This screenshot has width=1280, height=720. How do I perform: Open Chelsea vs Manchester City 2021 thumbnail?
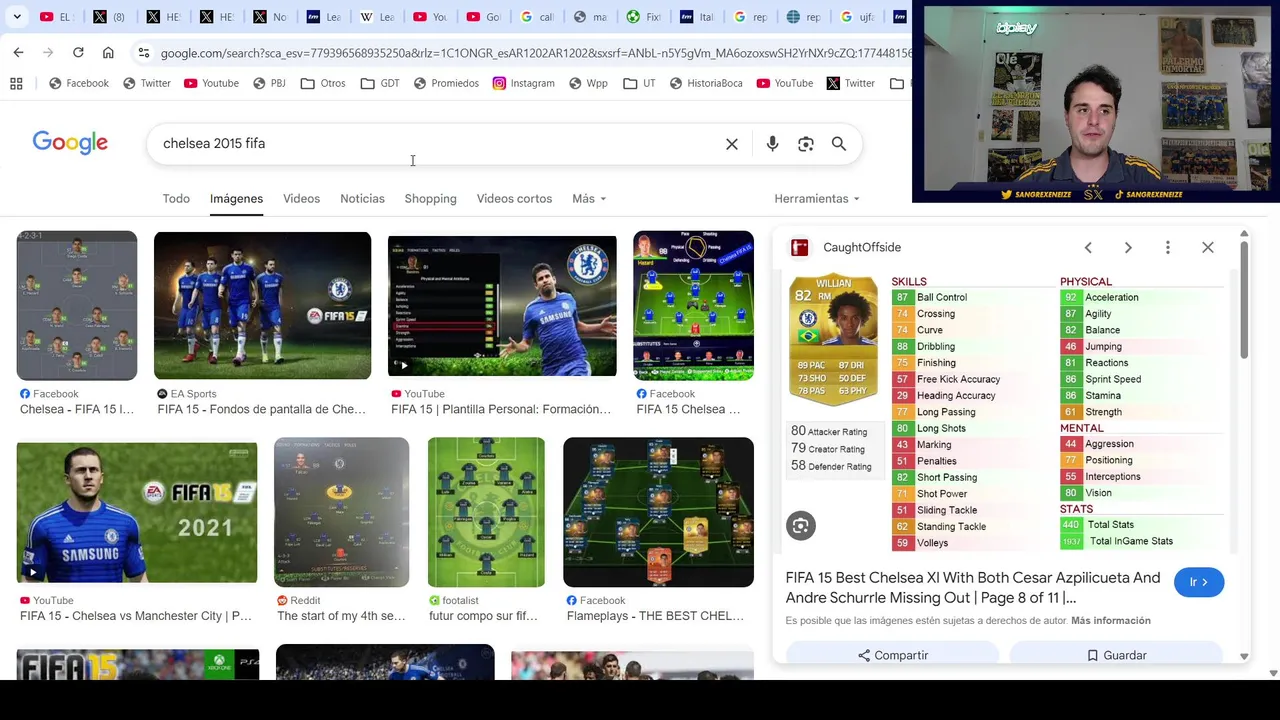pos(137,512)
